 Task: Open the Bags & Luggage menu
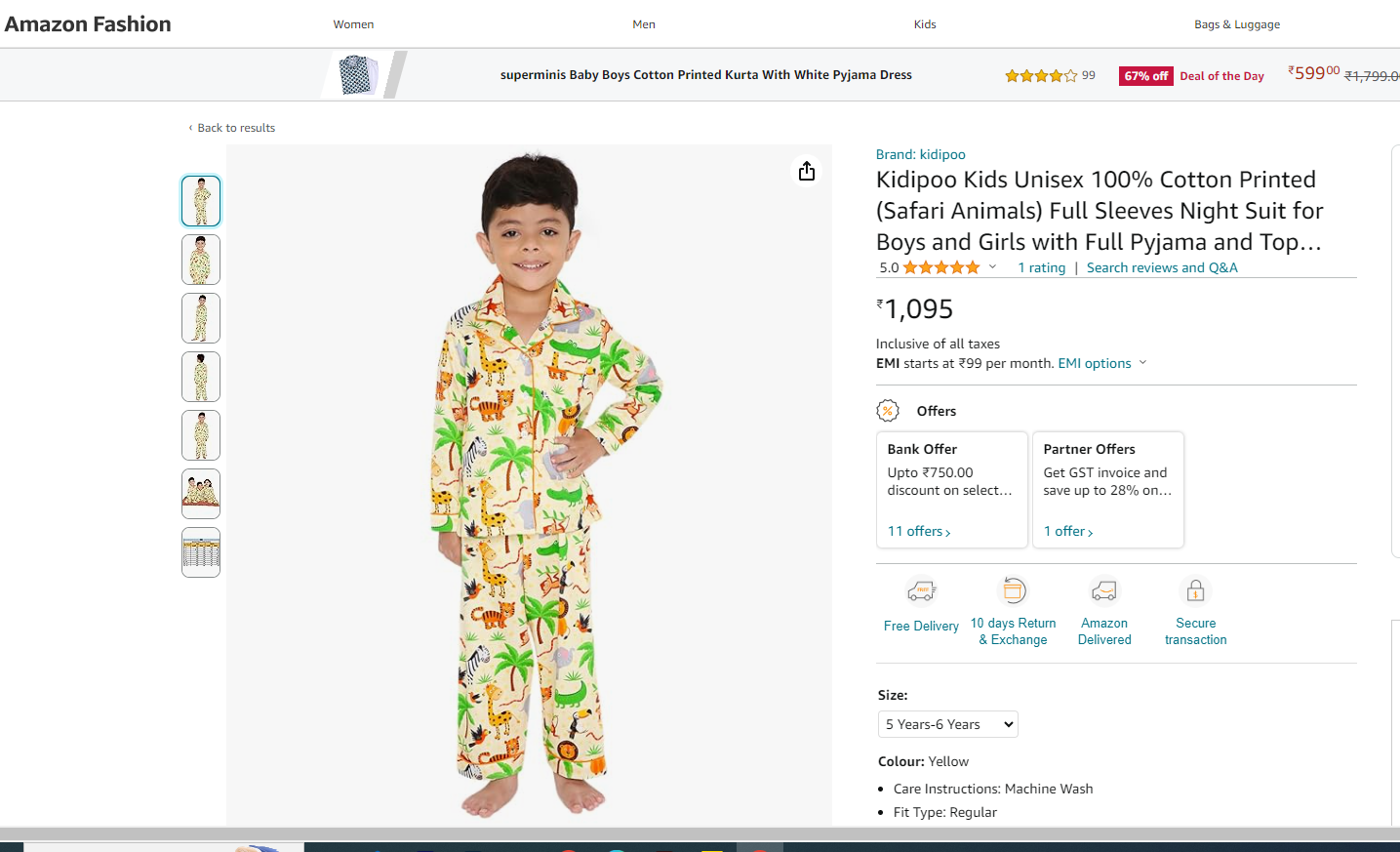pos(1236,24)
